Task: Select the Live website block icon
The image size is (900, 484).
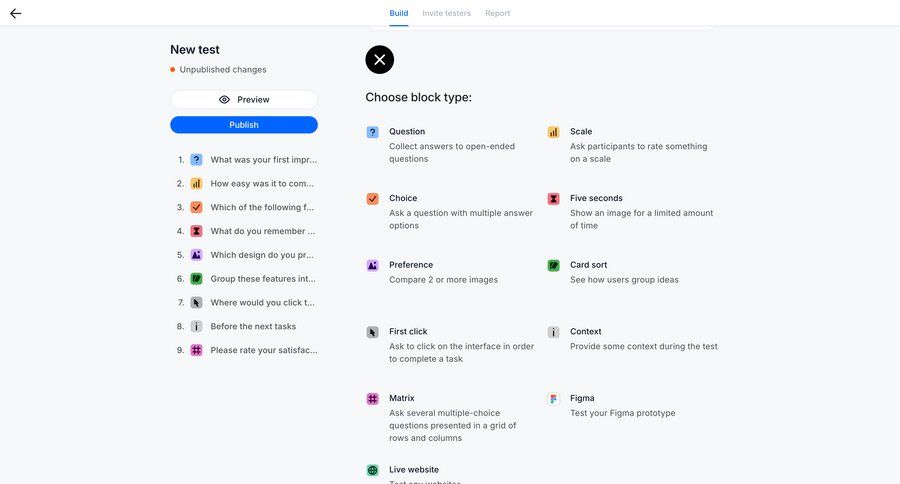Action: (x=372, y=470)
